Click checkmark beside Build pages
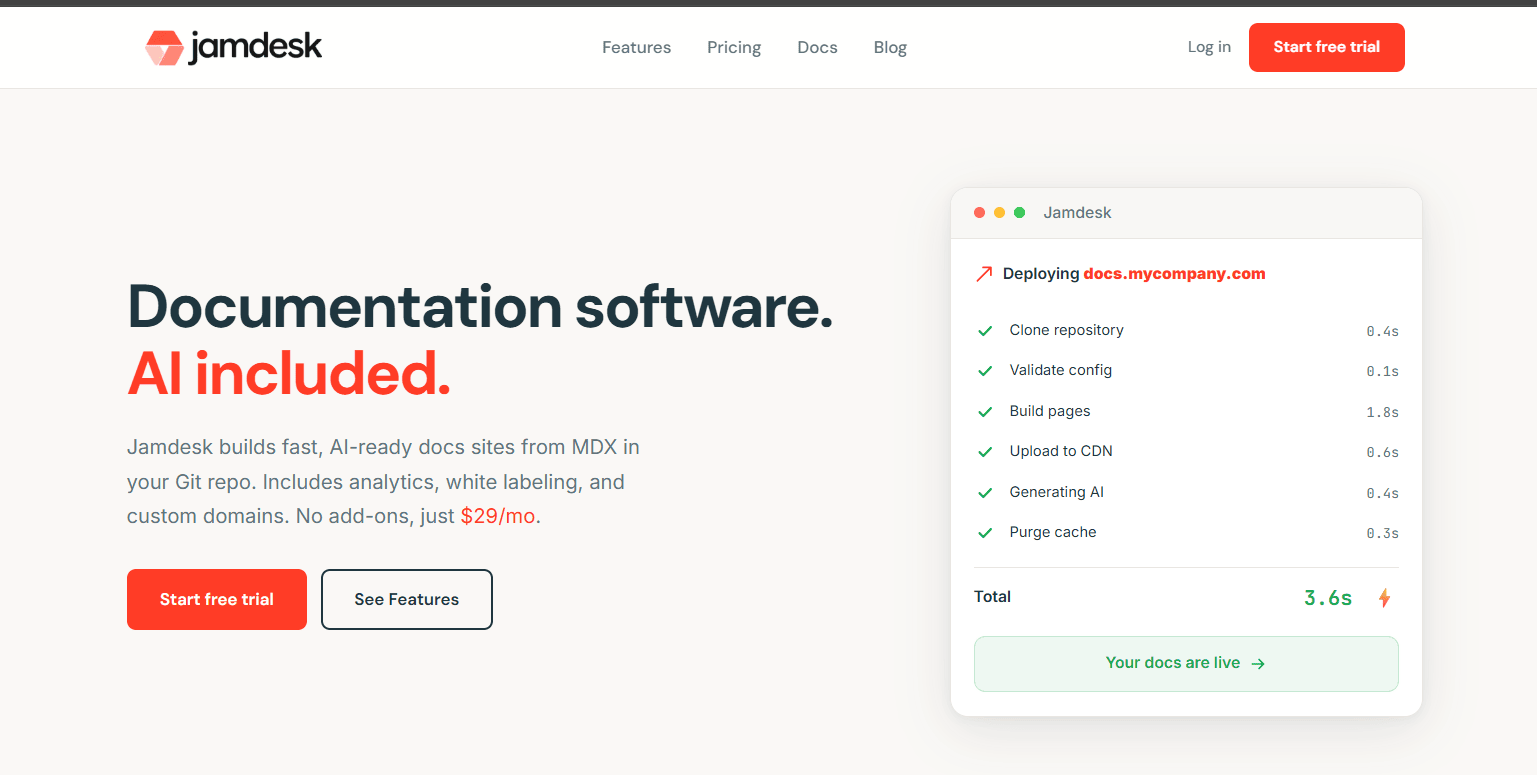 coord(985,412)
